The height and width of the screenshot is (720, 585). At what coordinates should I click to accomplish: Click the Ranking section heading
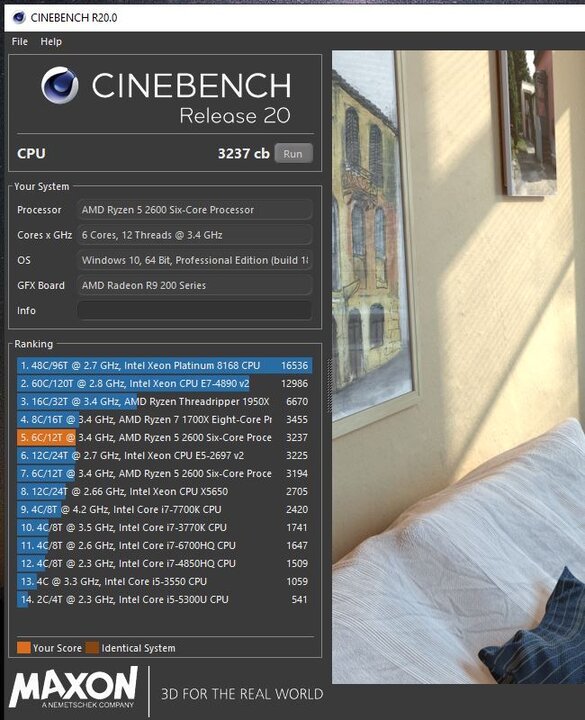pyautogui.click(x=34, y=344)
